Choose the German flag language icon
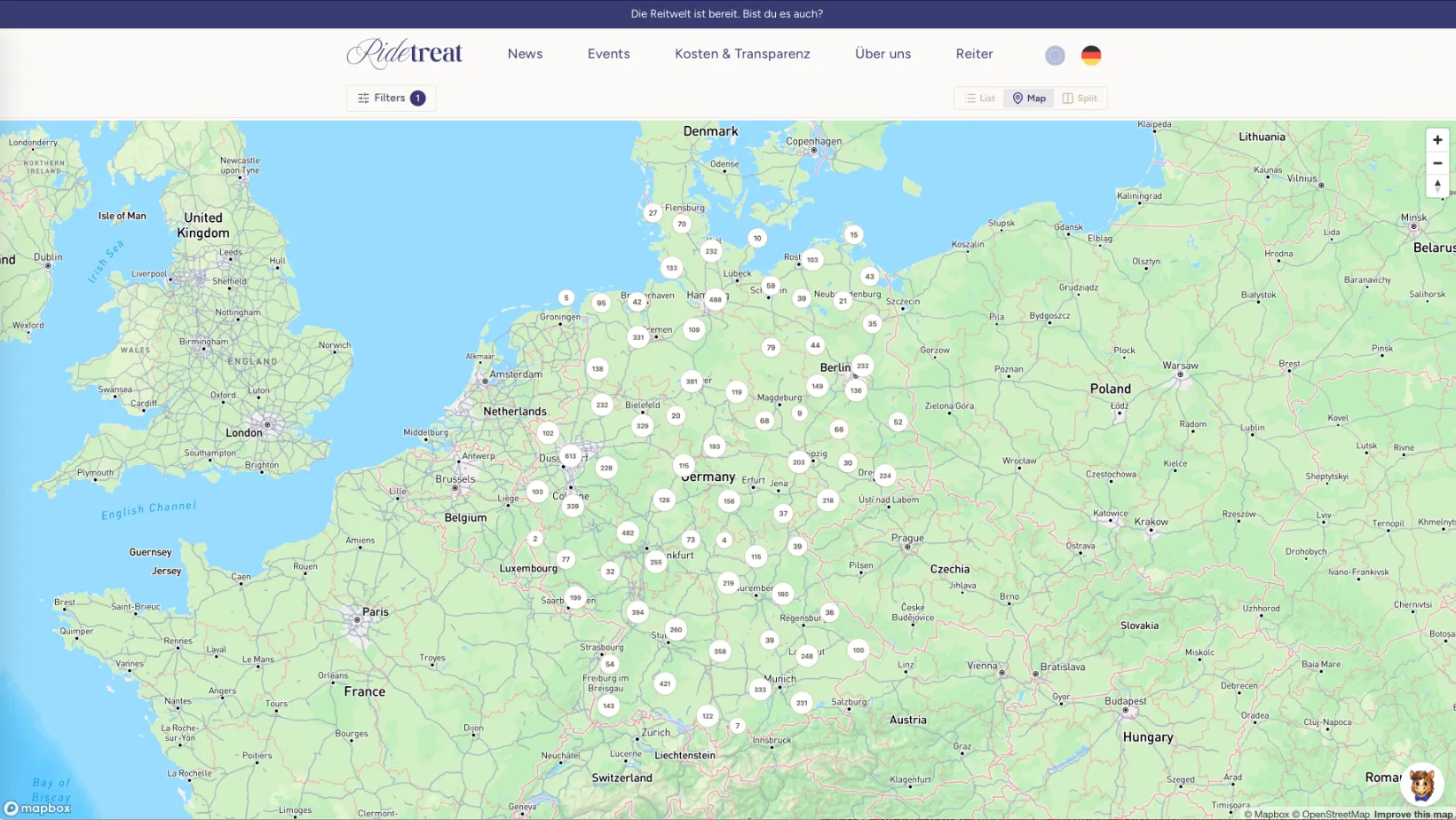 [1091, 55]
